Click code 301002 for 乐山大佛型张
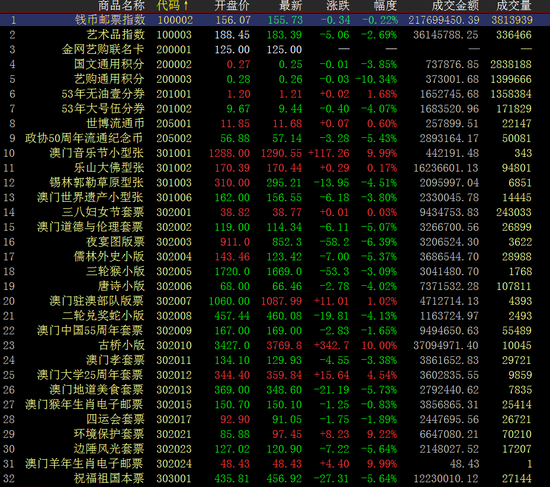Viewport: 550px width, 487px height. [x=174, y=168]
